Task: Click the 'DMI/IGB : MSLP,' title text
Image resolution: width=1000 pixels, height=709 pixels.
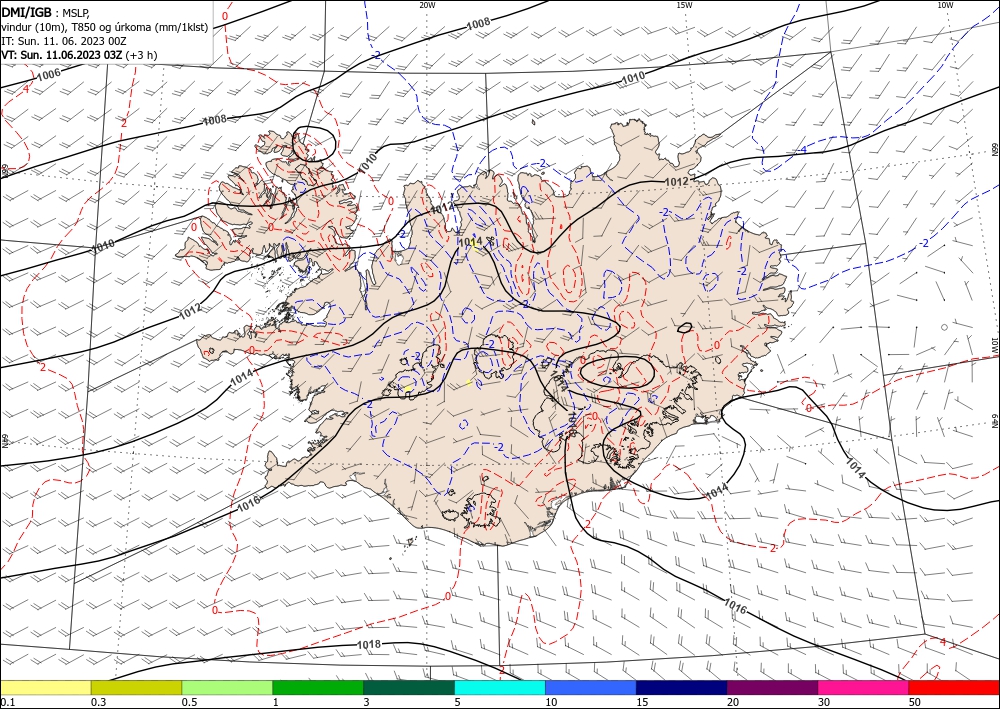Action: [x=46, y=12]
